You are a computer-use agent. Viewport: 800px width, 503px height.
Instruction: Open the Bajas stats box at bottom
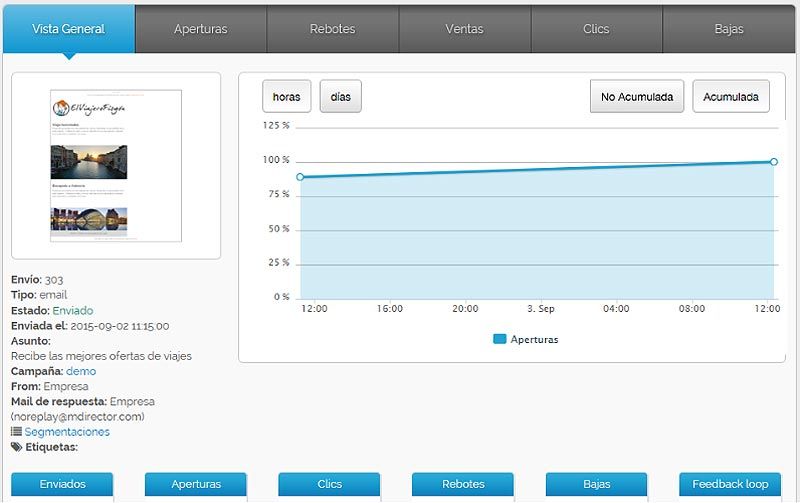pyautogui.click(x=596, y=484)
